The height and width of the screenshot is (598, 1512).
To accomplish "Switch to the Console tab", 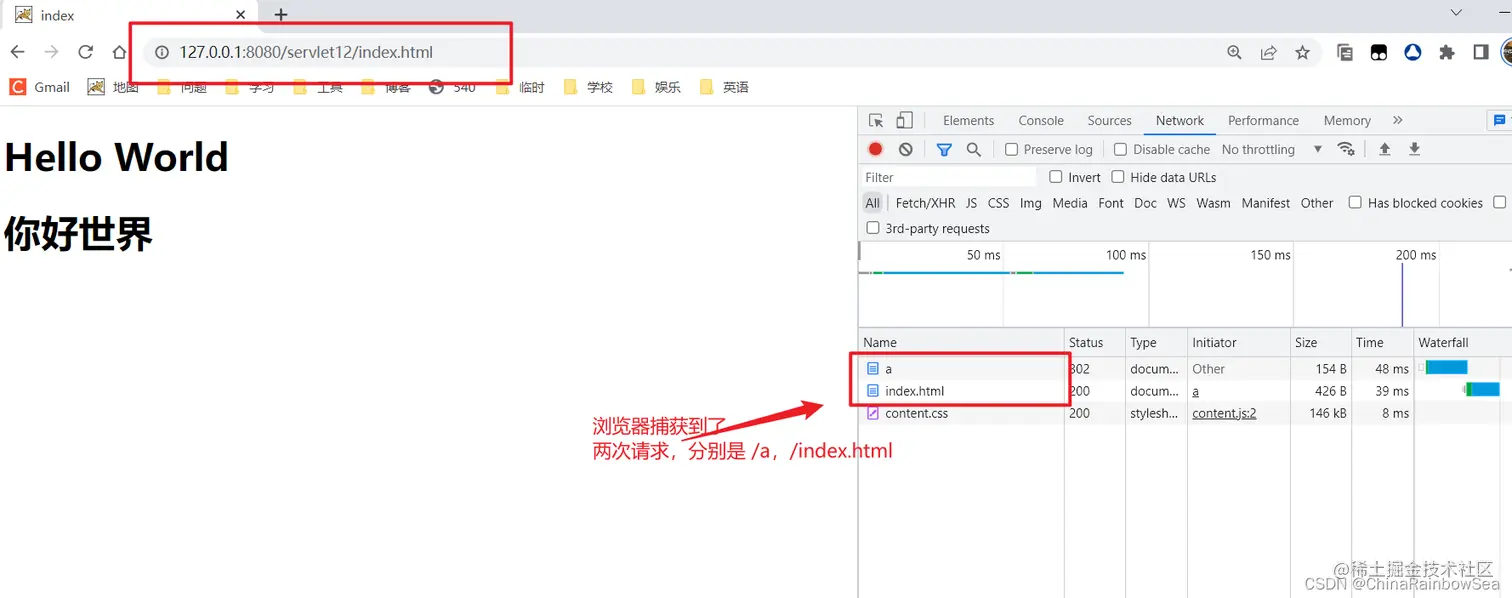I will point(1041,120).
